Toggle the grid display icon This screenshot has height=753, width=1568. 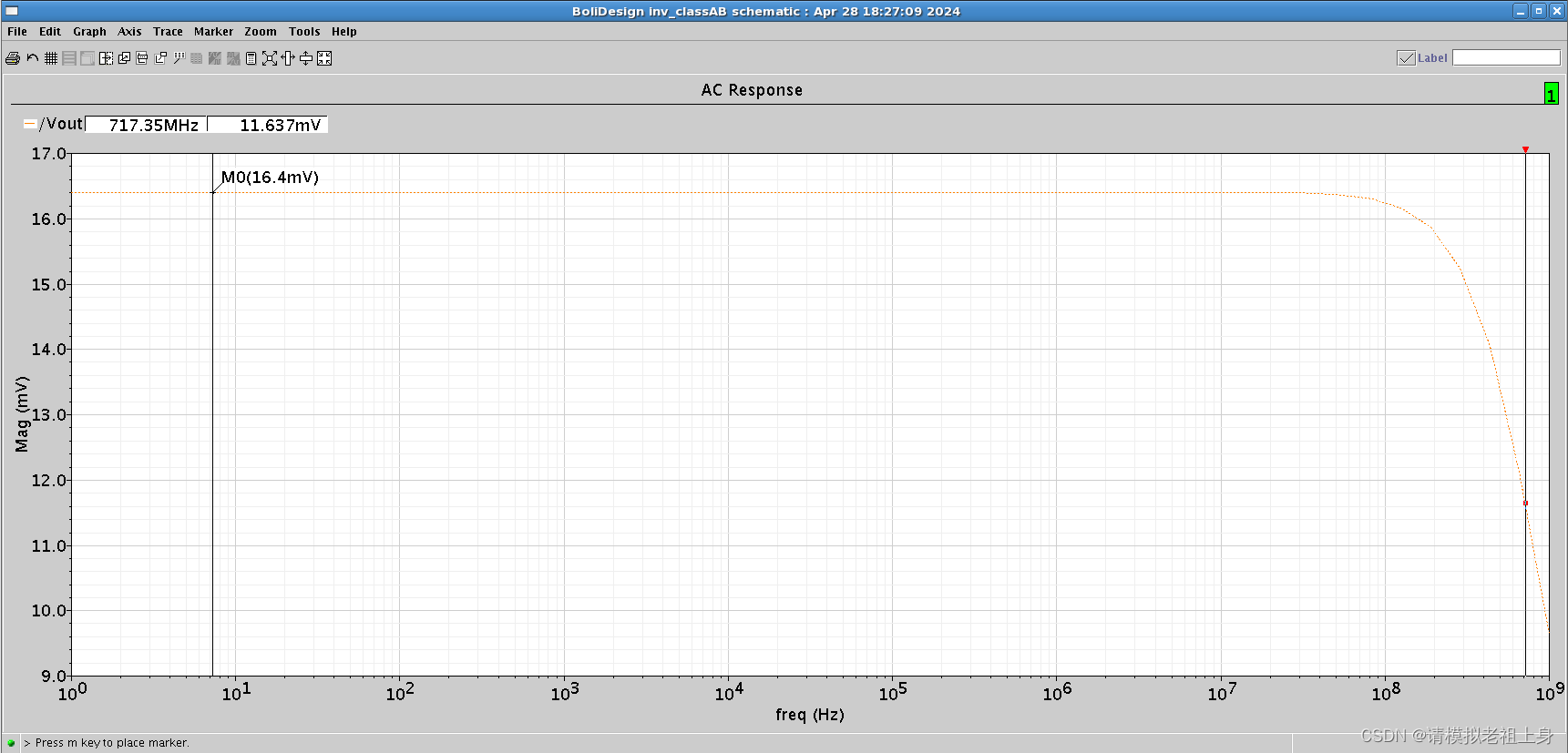point(51,58)
